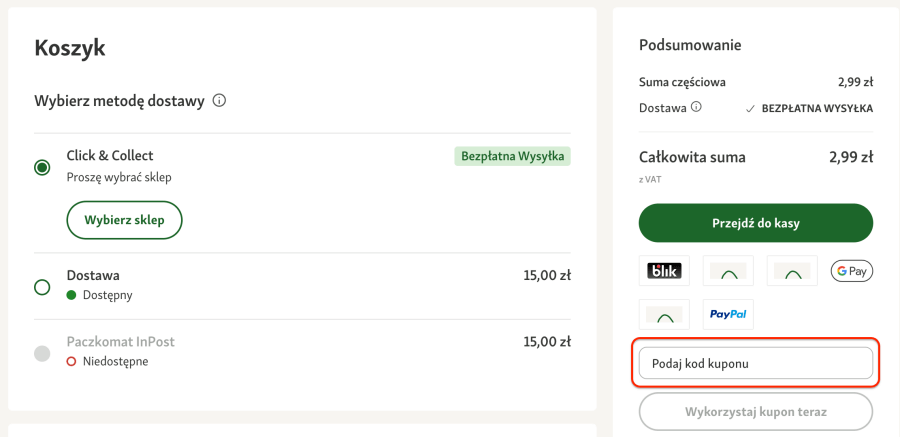Select the Click & Collect radio button

pyautogui.click(x=42, y=167)
